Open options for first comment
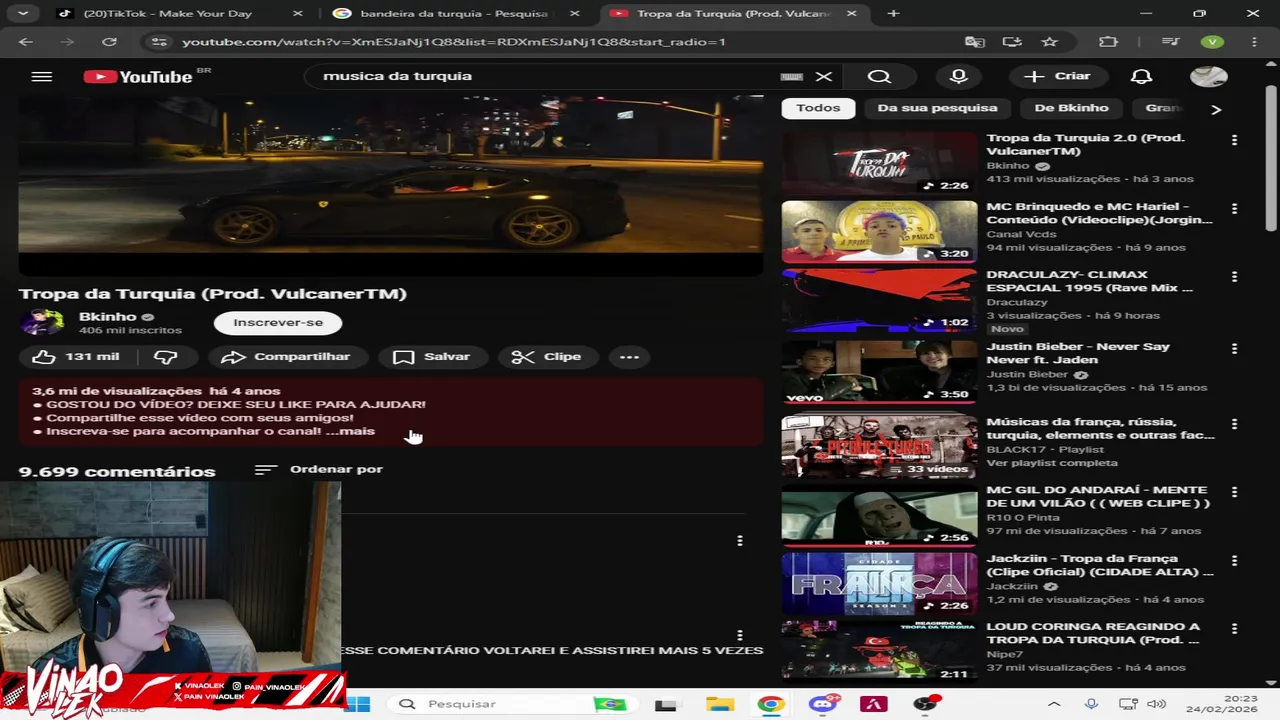 (x=739, y=540)
